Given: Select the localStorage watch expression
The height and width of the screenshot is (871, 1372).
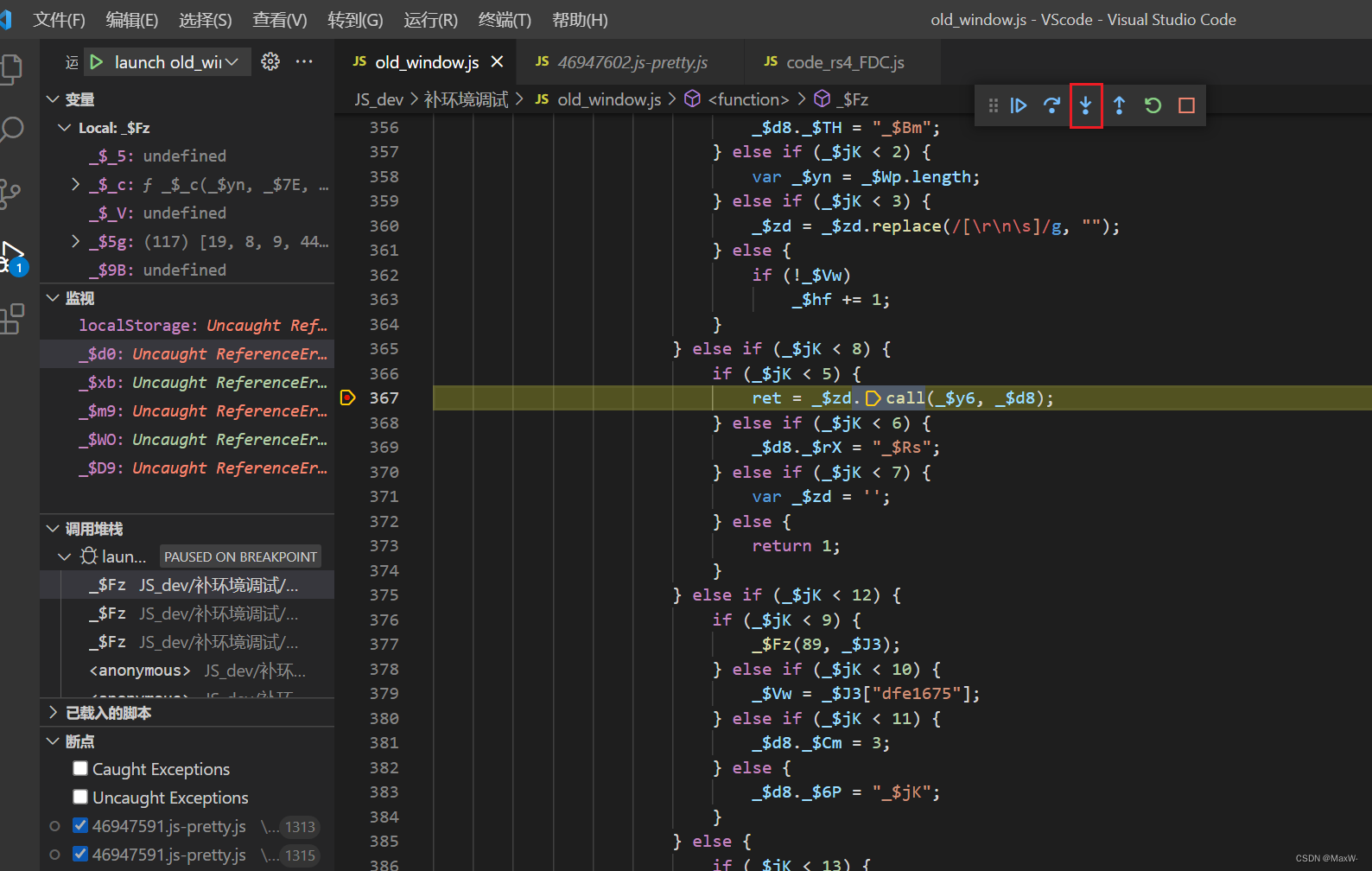Looking at the screenshot, I should point(187,326).
